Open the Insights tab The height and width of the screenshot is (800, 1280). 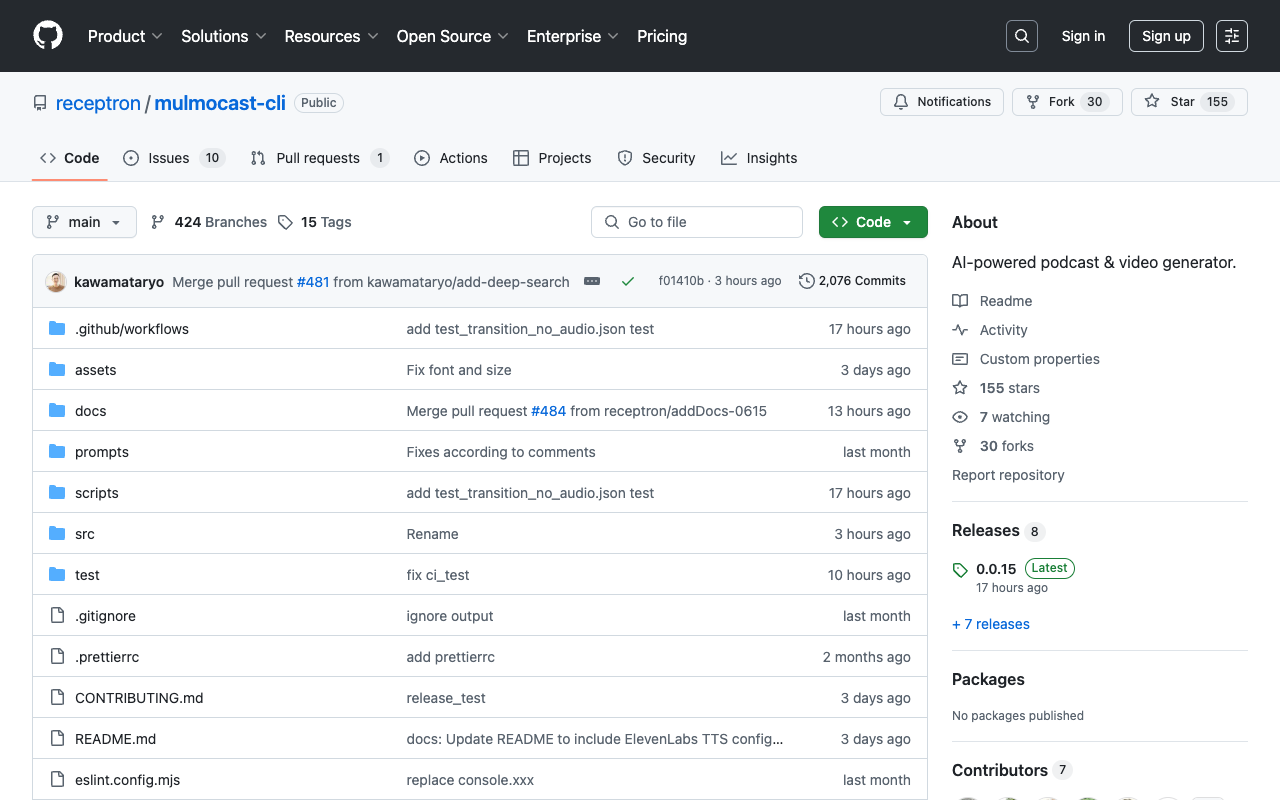759,158
